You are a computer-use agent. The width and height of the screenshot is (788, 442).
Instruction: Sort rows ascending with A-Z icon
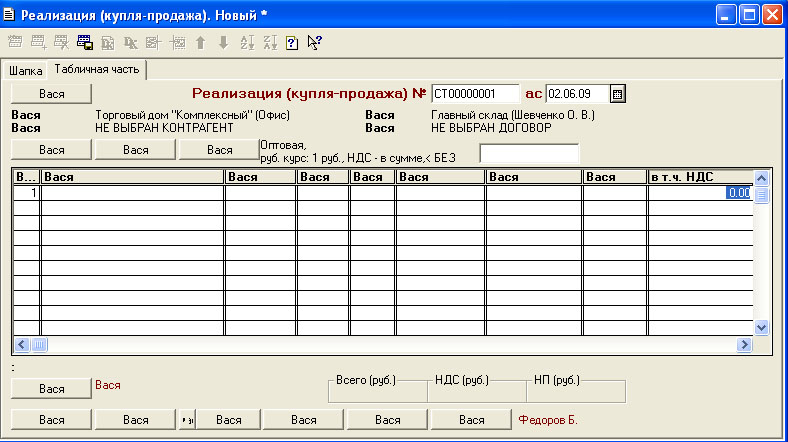click(x=246, y=43)
